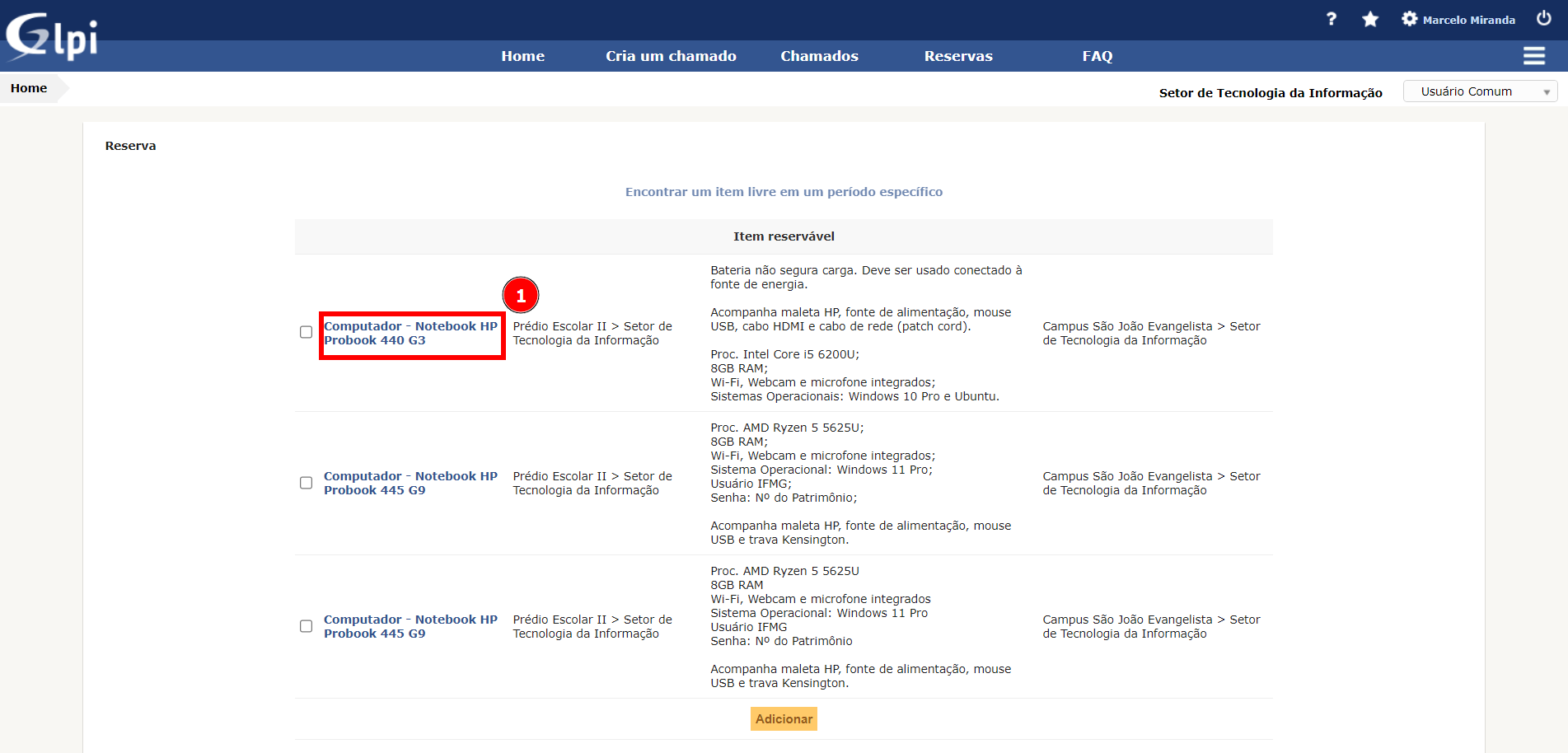Viewport: 1568px width, 753px height.
Task: Click Marcelo Miranda user name link
Action: [x=1468, y=20]
